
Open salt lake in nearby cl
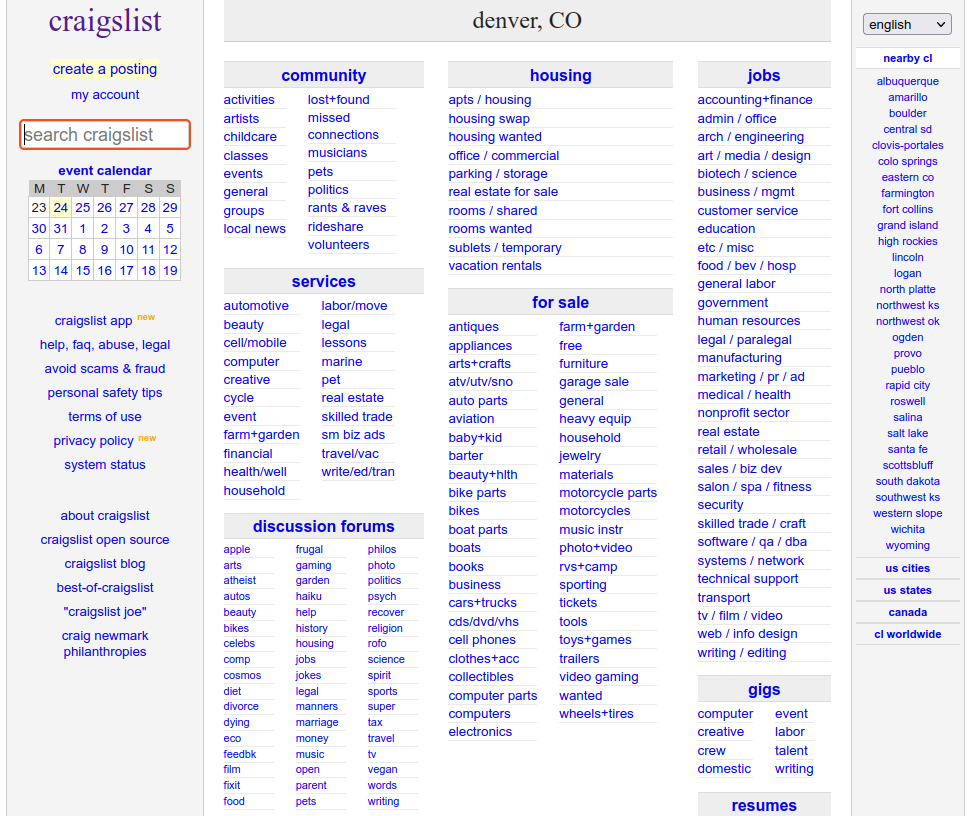point(907,433)
